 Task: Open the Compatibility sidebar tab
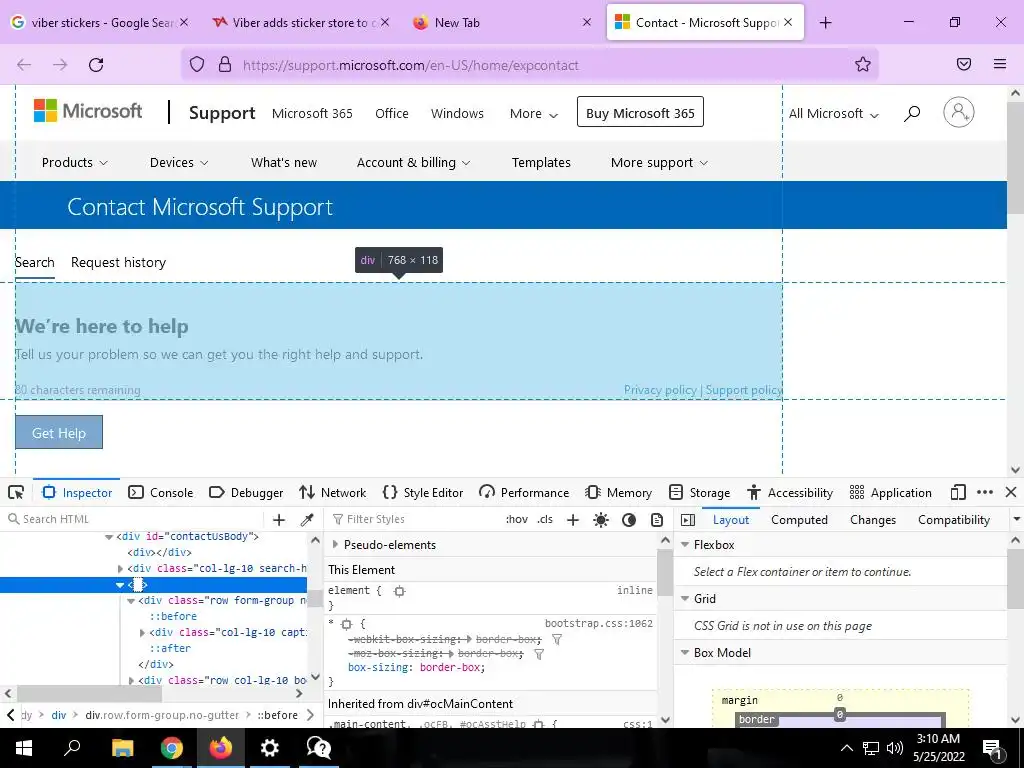point(954,520)
